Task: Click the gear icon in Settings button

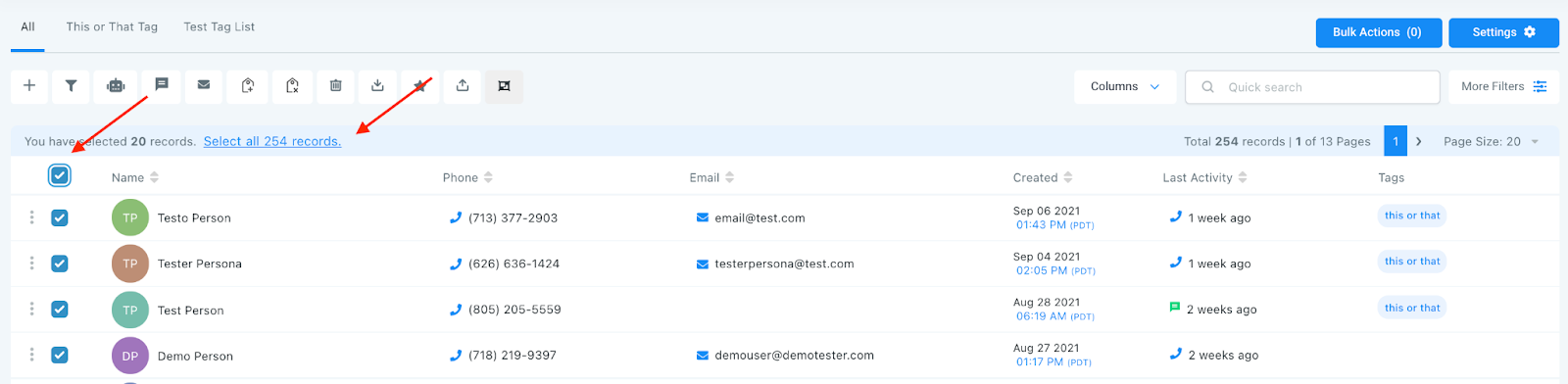Action: point(1530,32)
